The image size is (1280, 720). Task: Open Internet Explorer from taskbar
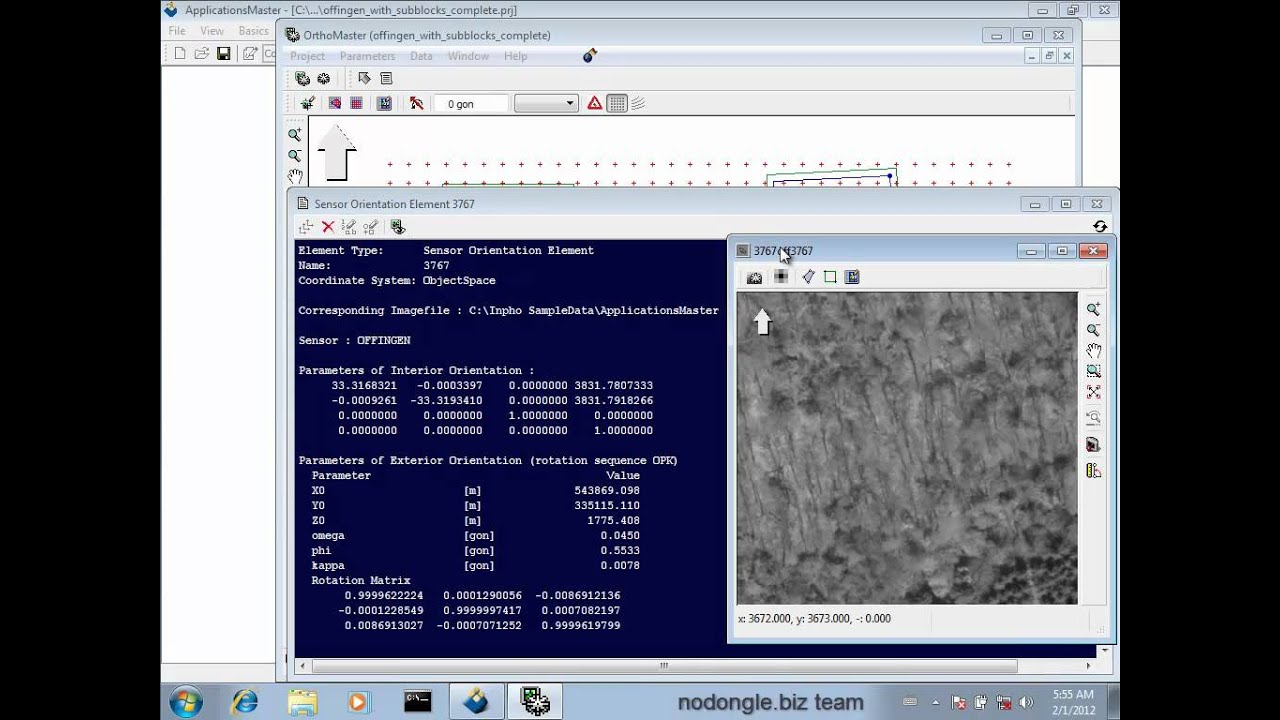tap(244, 702)
